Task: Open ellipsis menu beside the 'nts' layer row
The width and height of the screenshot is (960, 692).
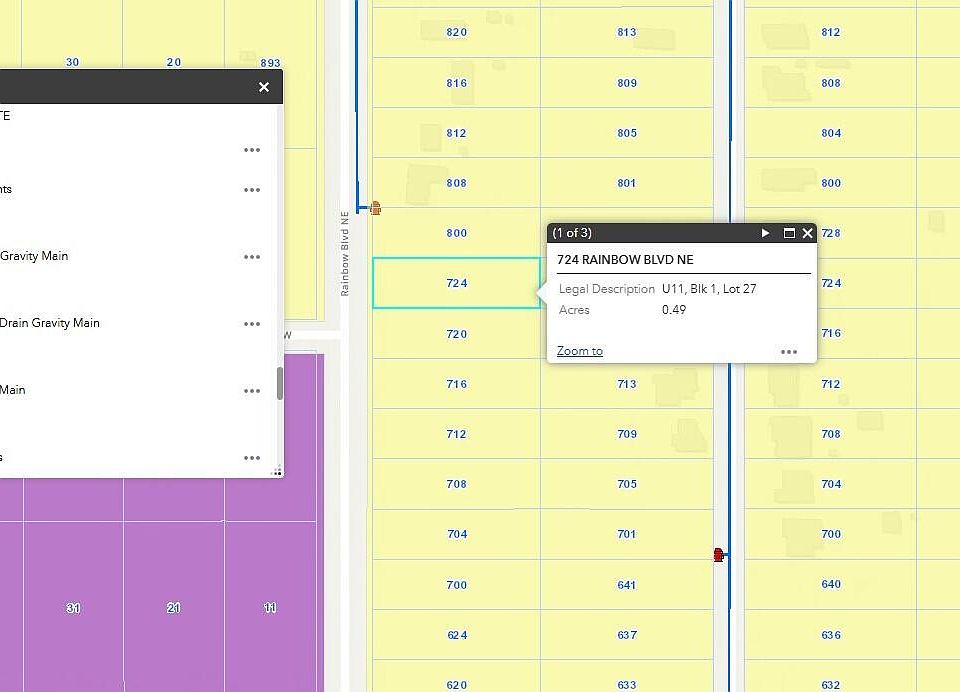Action: click(252, 190)
